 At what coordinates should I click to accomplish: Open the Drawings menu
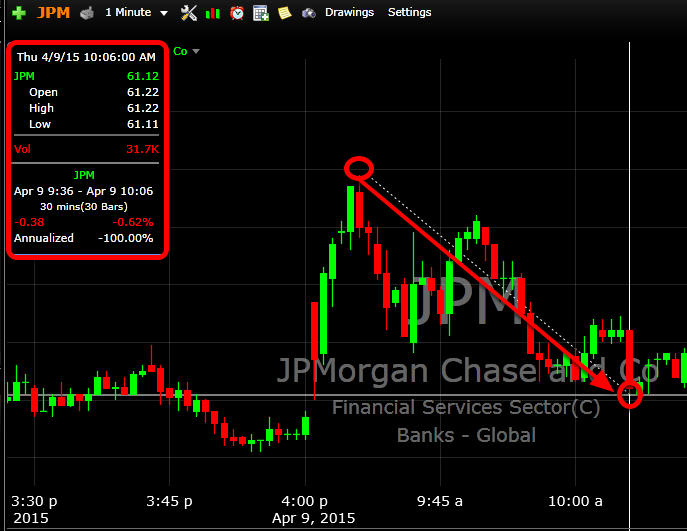(349, 12)
